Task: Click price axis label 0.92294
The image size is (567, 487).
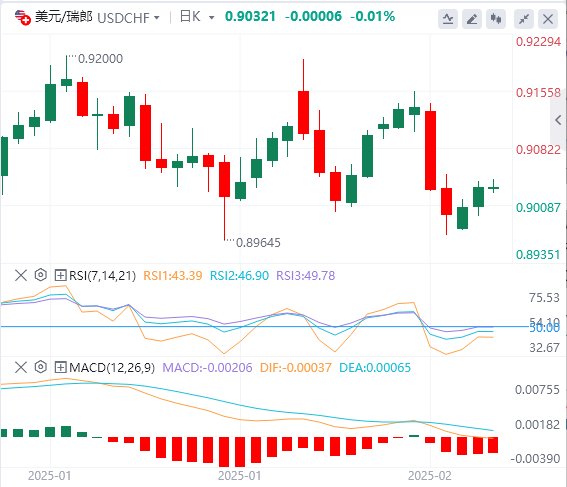Action: pos(538,42)
